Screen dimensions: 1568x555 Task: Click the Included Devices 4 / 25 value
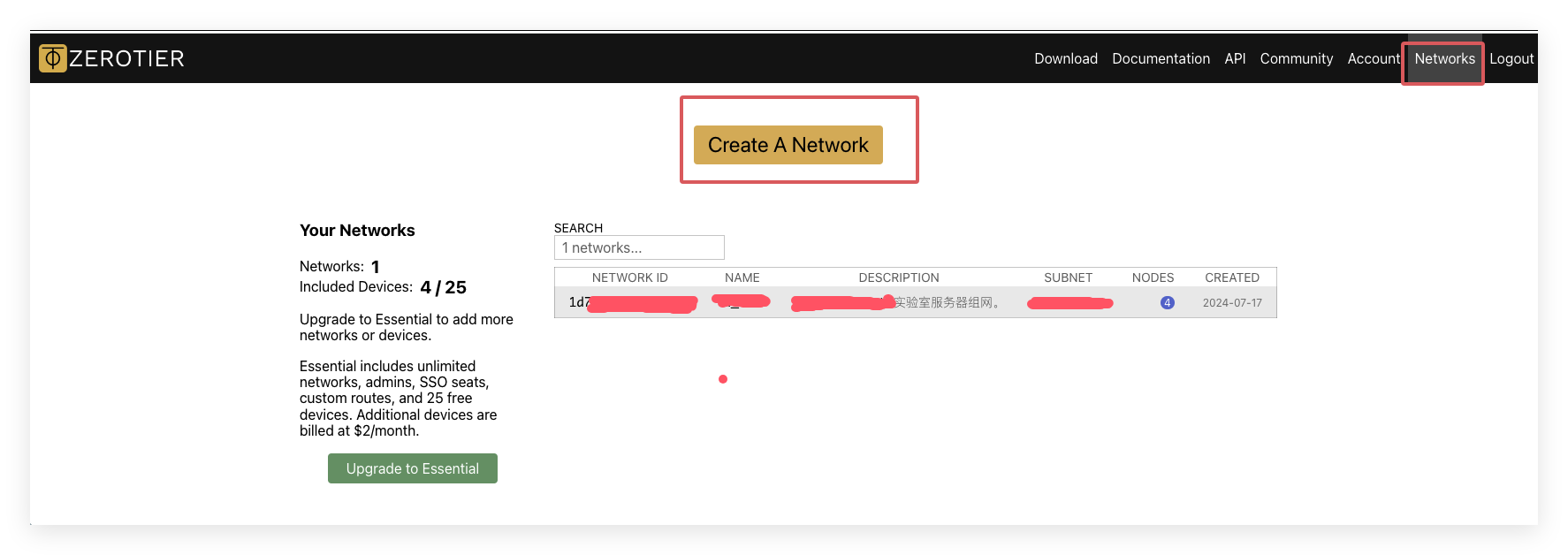444,287
